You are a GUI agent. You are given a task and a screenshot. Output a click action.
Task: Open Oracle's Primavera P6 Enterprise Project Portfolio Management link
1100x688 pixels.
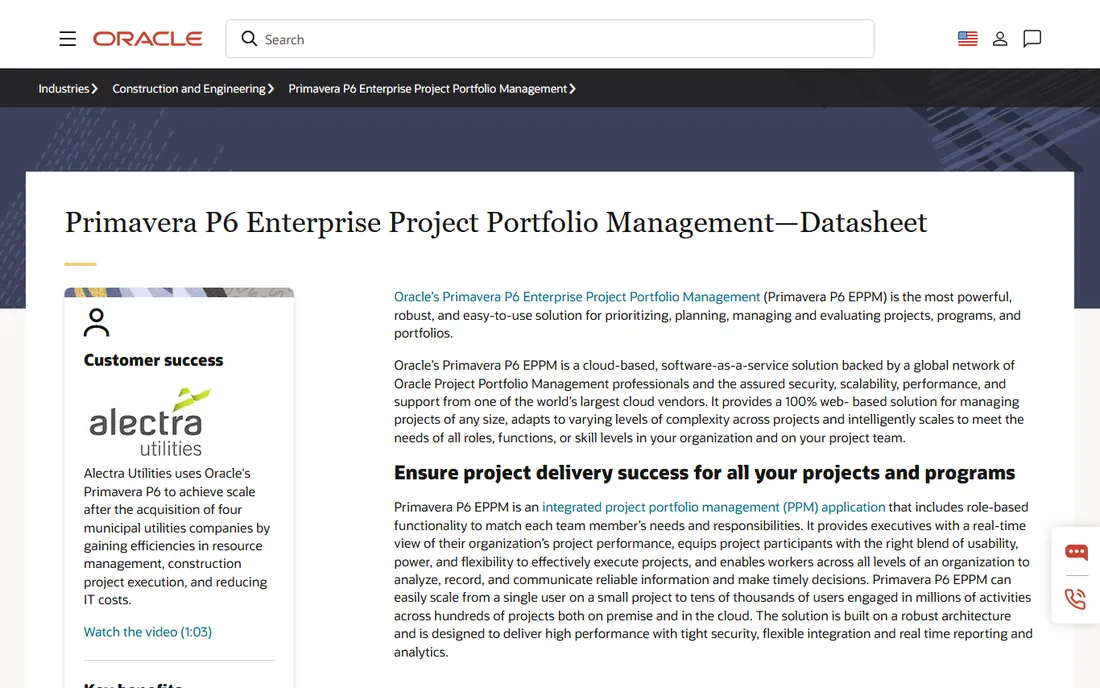pos(577,297)
